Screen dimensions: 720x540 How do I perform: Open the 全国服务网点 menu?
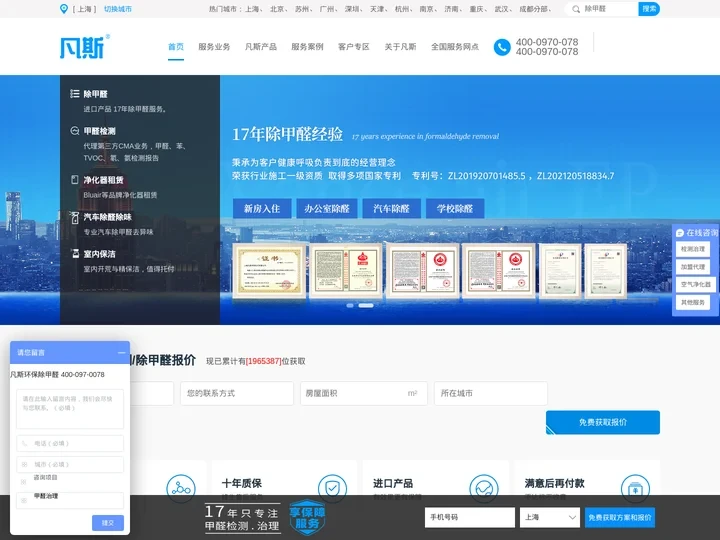[x=455, y=47]
